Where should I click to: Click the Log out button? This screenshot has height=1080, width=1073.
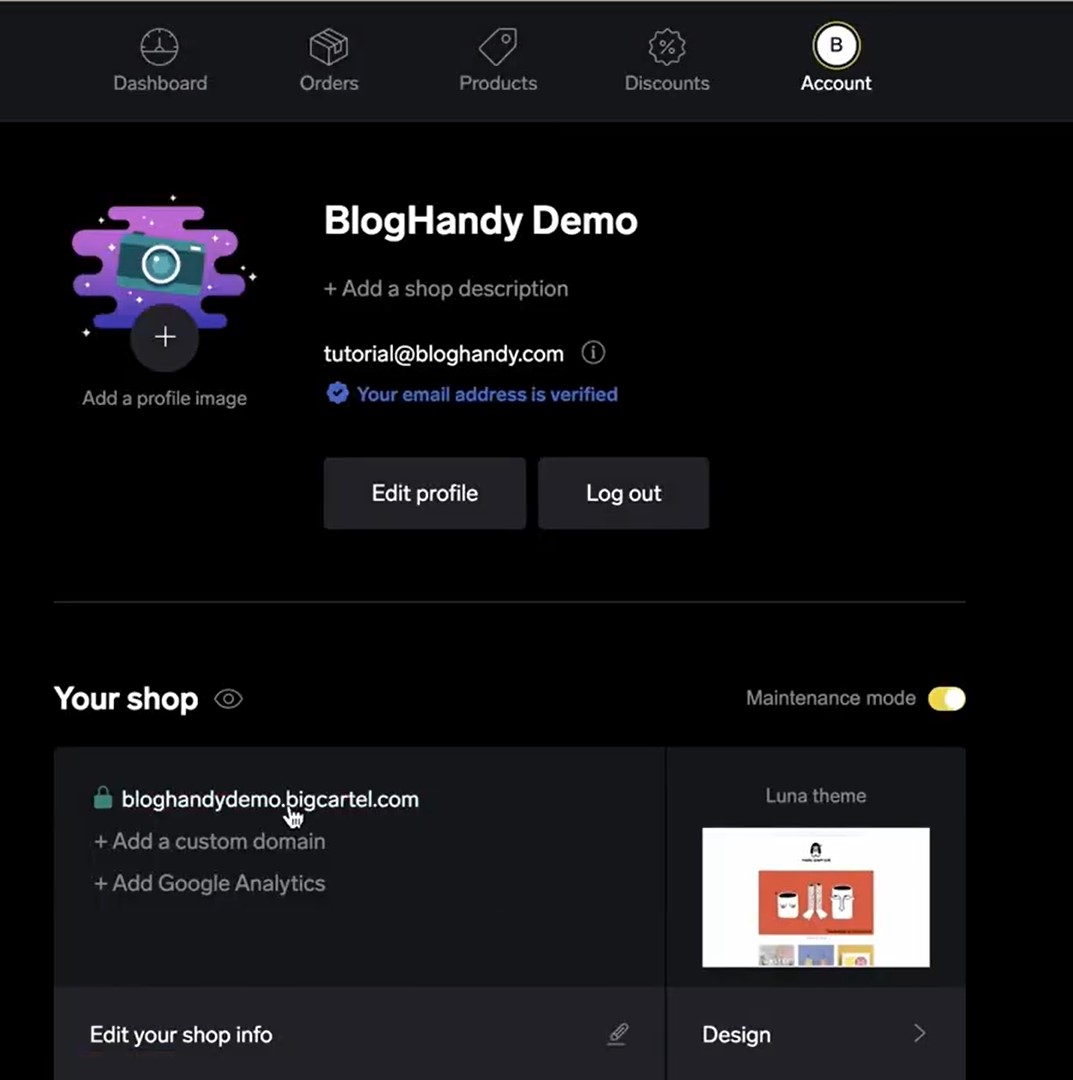click(623, 493)
